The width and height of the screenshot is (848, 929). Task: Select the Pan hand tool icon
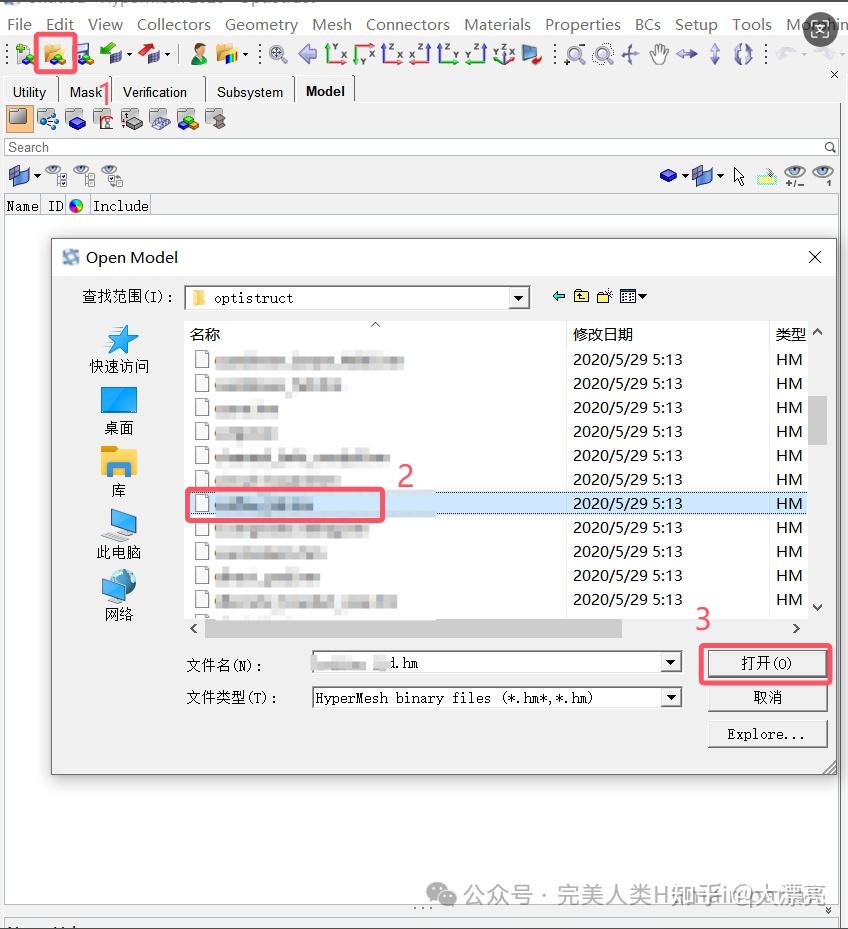(658, 55)
